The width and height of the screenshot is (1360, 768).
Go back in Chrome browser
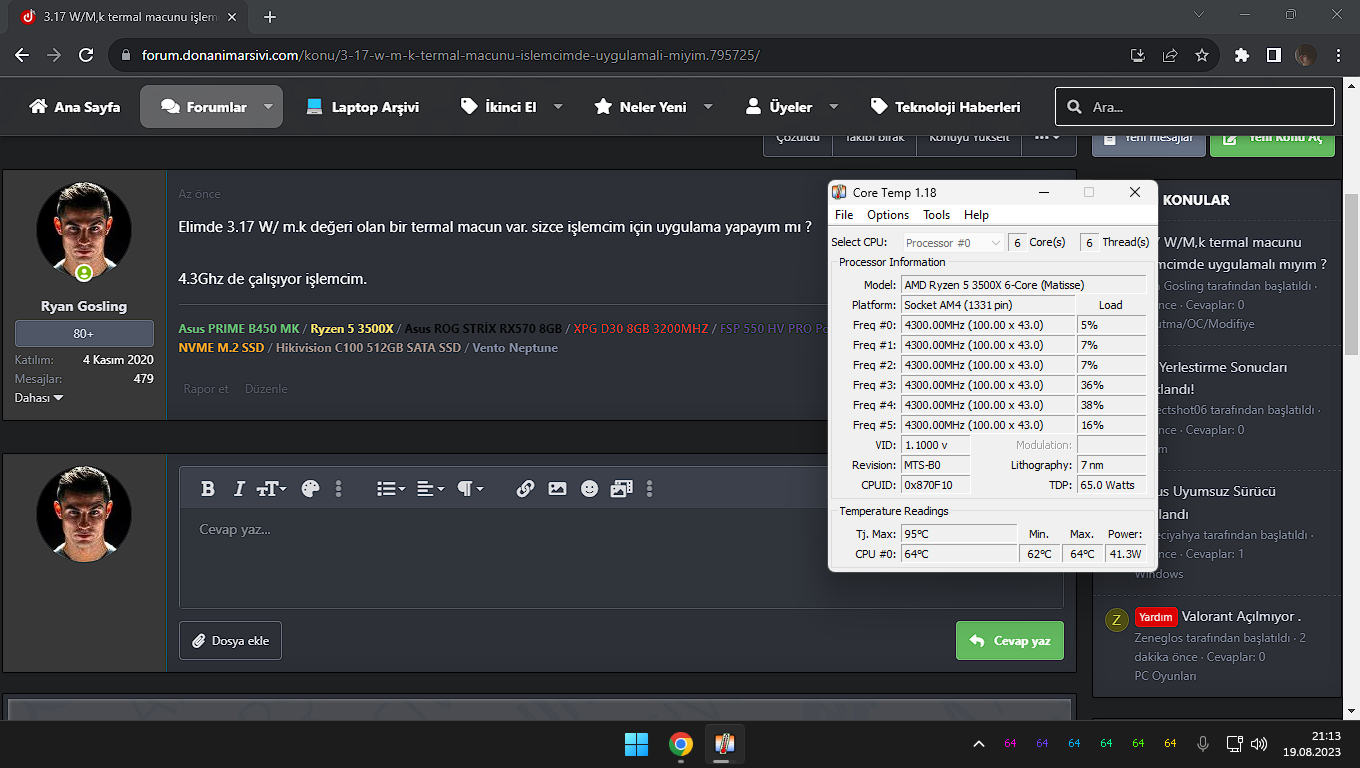click(22, 55)
